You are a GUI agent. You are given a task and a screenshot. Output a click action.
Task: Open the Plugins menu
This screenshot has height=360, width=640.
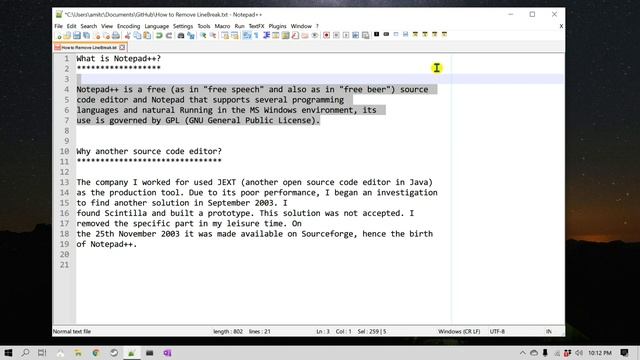278,26
